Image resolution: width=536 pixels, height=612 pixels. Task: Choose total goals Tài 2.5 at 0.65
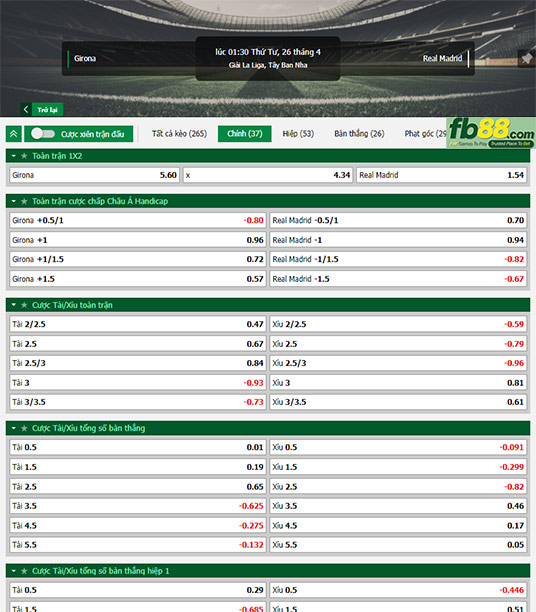[x=138, y=487]
